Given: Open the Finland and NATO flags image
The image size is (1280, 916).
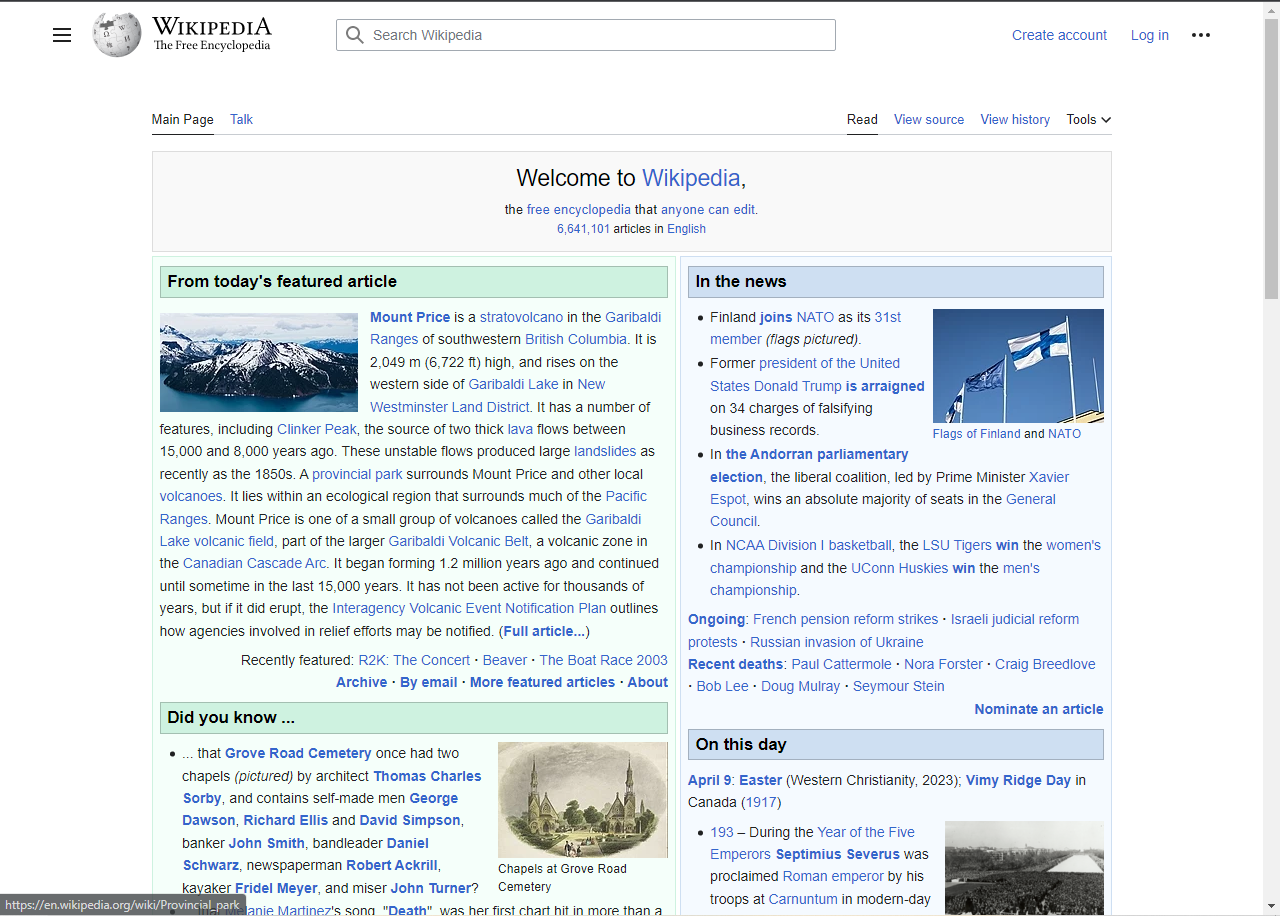Looking at the screenshot, I should coord(1018,366).
